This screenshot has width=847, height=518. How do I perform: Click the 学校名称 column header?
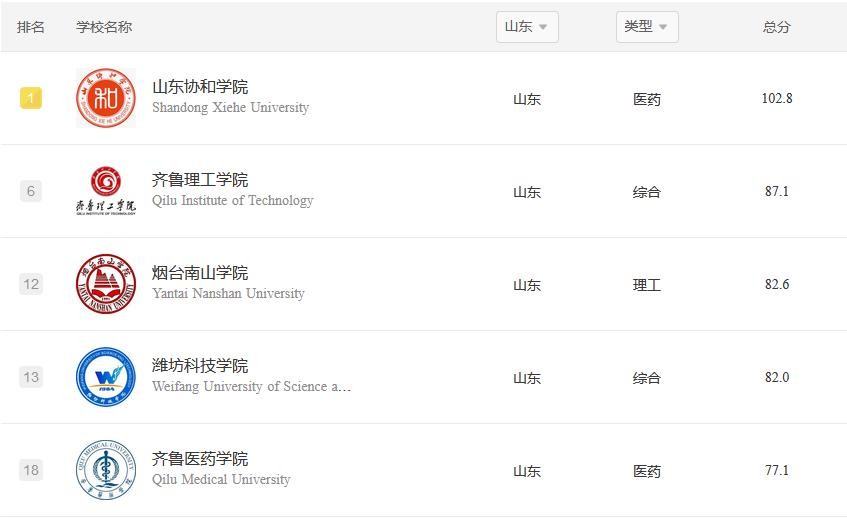click(x=104, y=27)
